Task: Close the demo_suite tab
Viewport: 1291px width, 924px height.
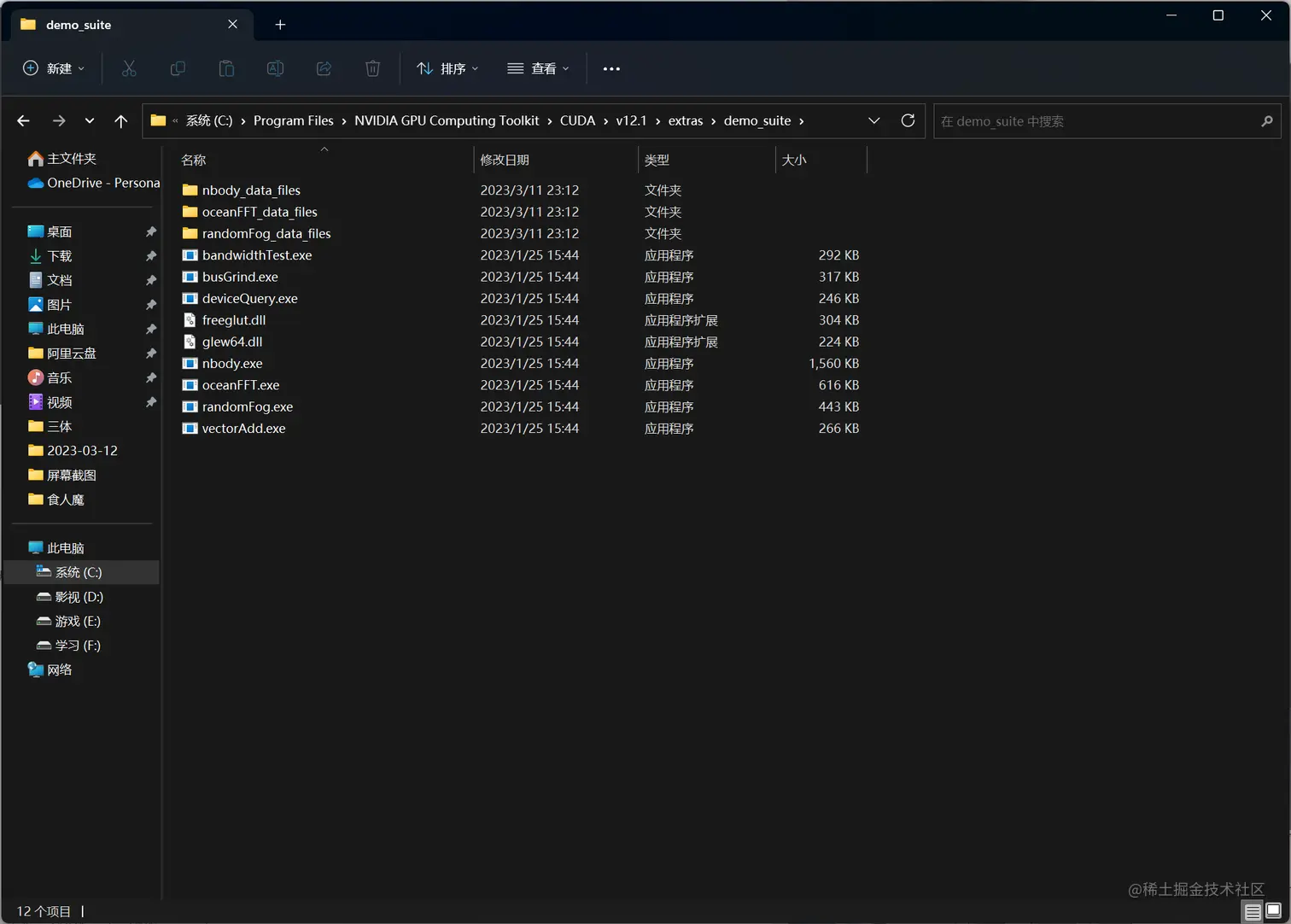Action: [232, 25]
